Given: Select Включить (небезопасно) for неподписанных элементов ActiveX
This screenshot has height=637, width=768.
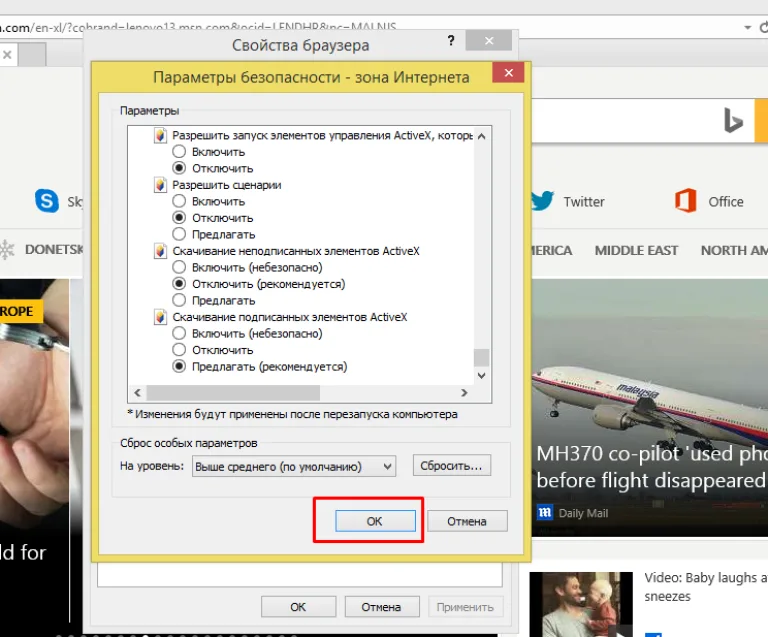Looking at the screenshot, I should coord(179,267).
